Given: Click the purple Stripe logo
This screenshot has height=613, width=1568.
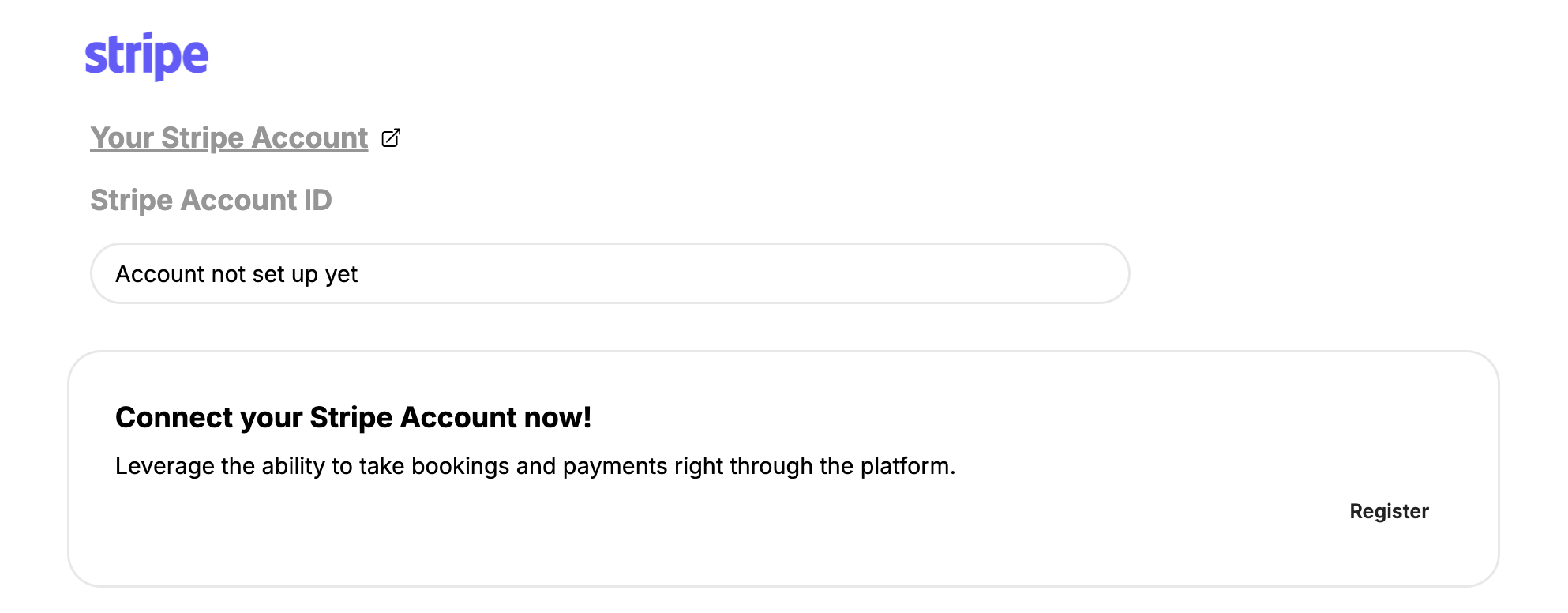Looking at the screenshot, I should (147, 56).
